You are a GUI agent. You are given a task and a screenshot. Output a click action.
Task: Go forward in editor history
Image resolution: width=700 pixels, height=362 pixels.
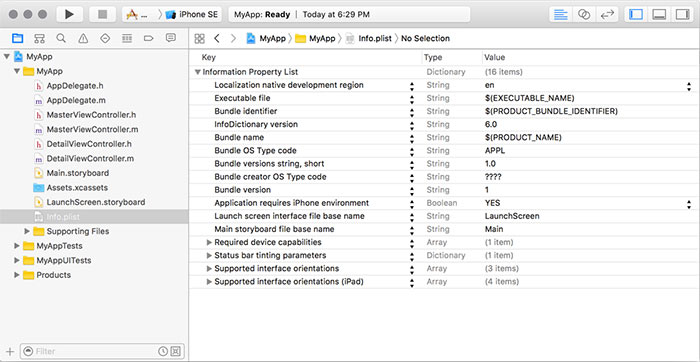coord(233,38)
